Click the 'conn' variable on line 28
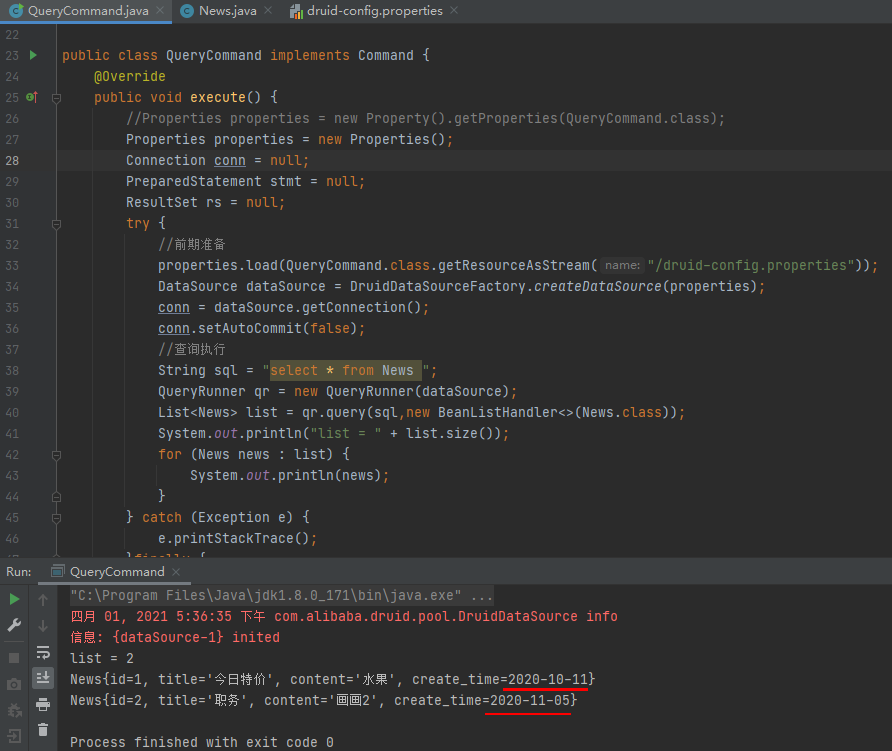The image size is (892, 751). click(230, 160)
